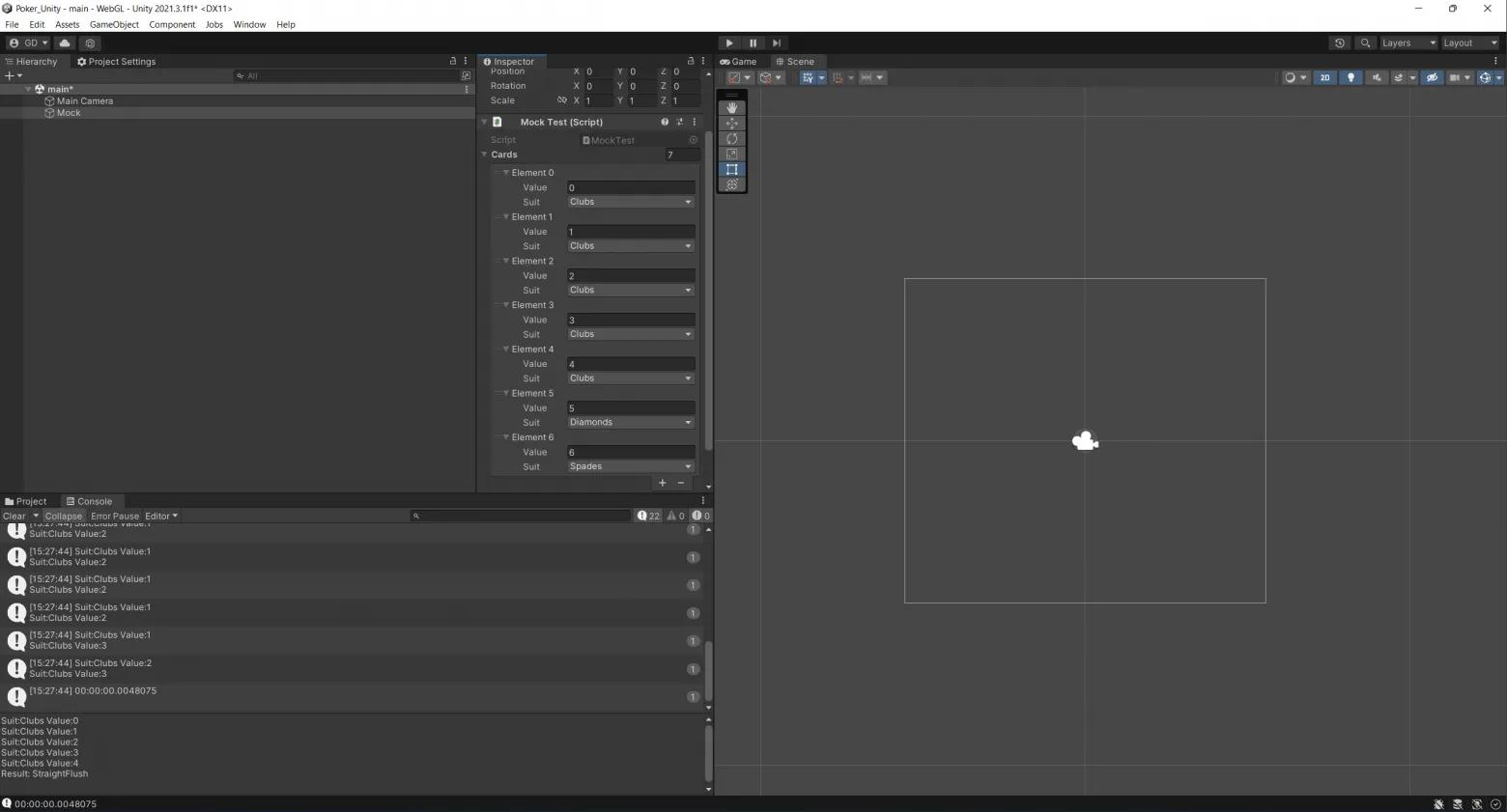
Task: Toggle the Console error count filter
Action: point(700,516)
